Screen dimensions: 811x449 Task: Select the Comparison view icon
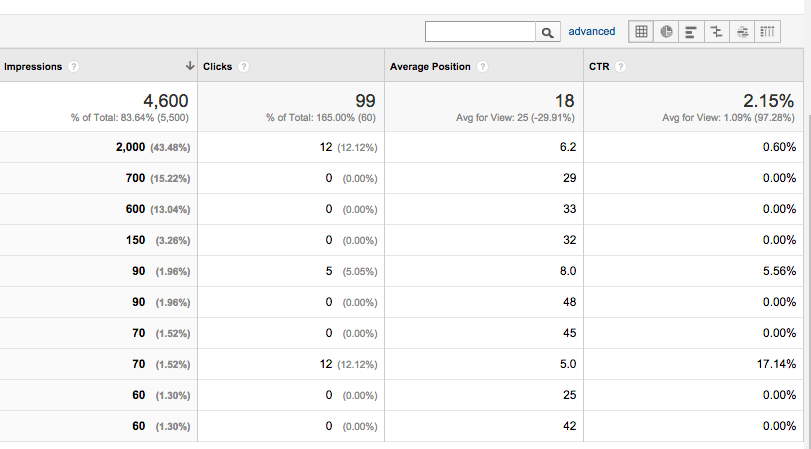click(716, 32)
